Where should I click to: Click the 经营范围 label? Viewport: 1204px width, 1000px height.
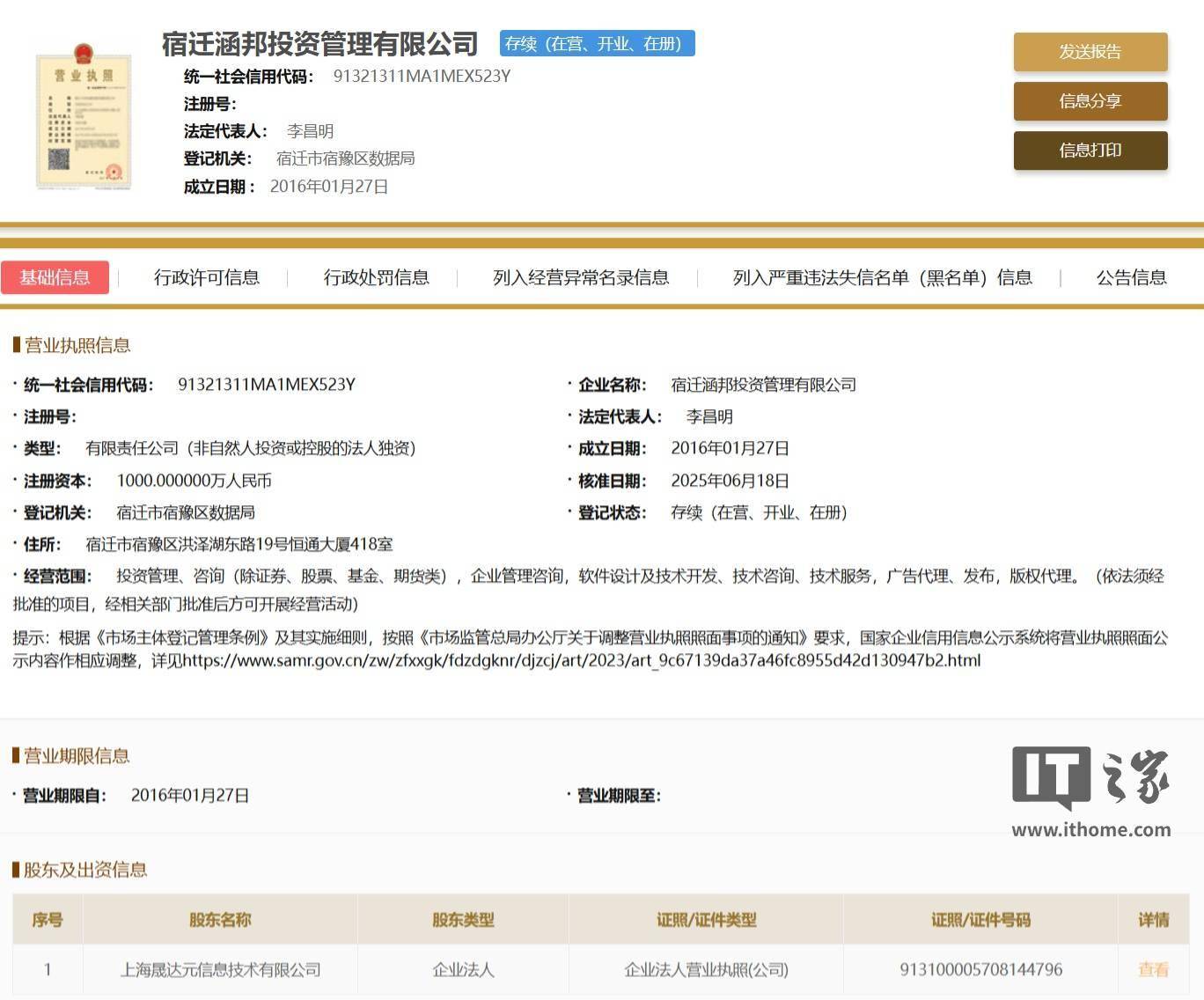[x=57, y=577]
